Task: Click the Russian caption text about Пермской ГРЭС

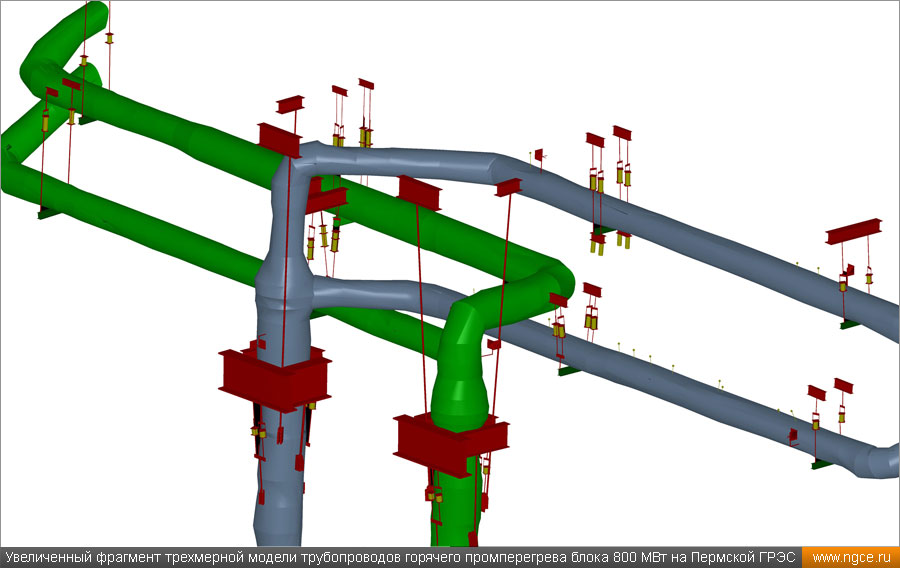Action: pos(400,558)
